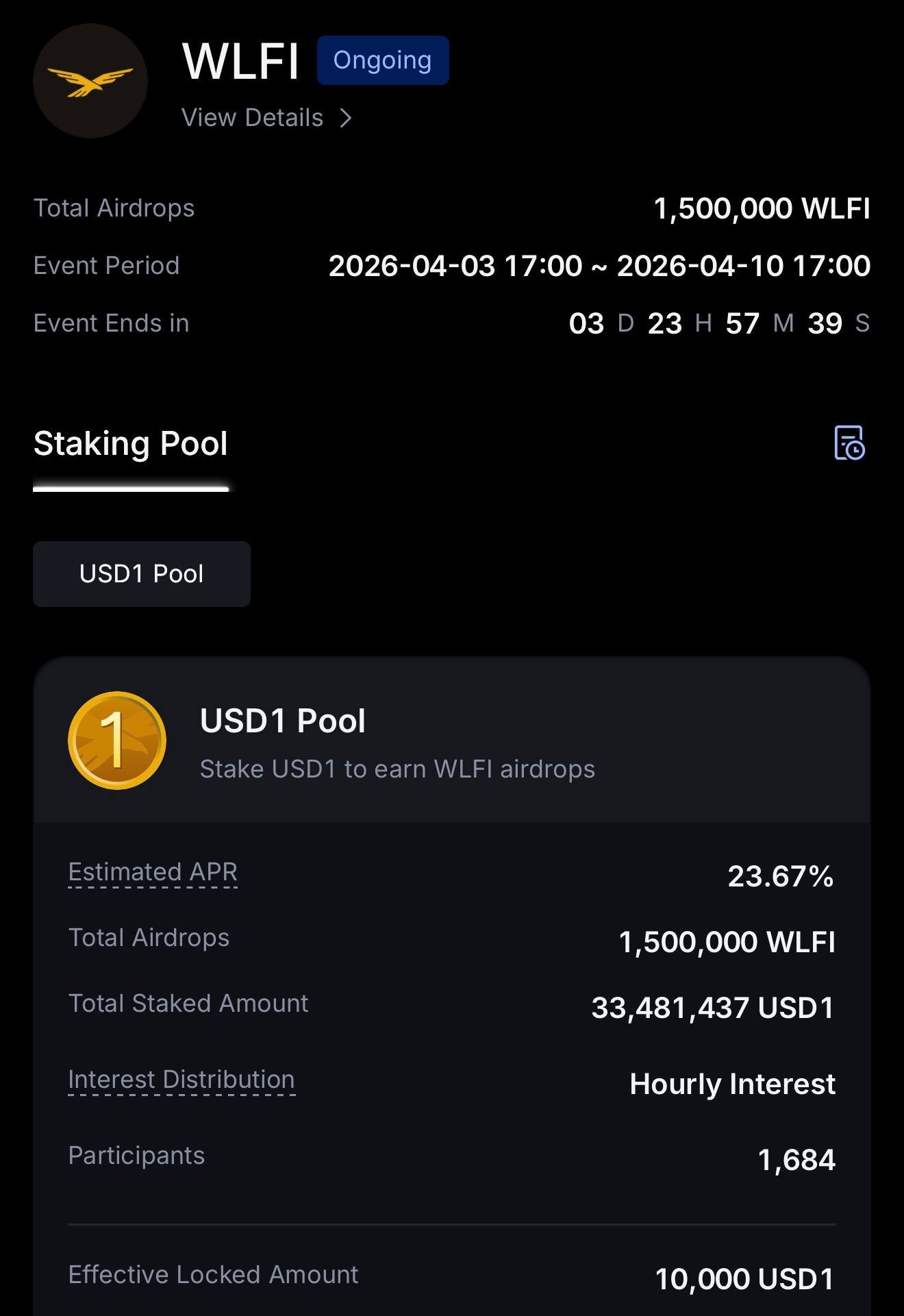The width and height of the screenshot is (904, 1316).
Task: Click the WLFI eagle logo icon
Action: (90, 81)
